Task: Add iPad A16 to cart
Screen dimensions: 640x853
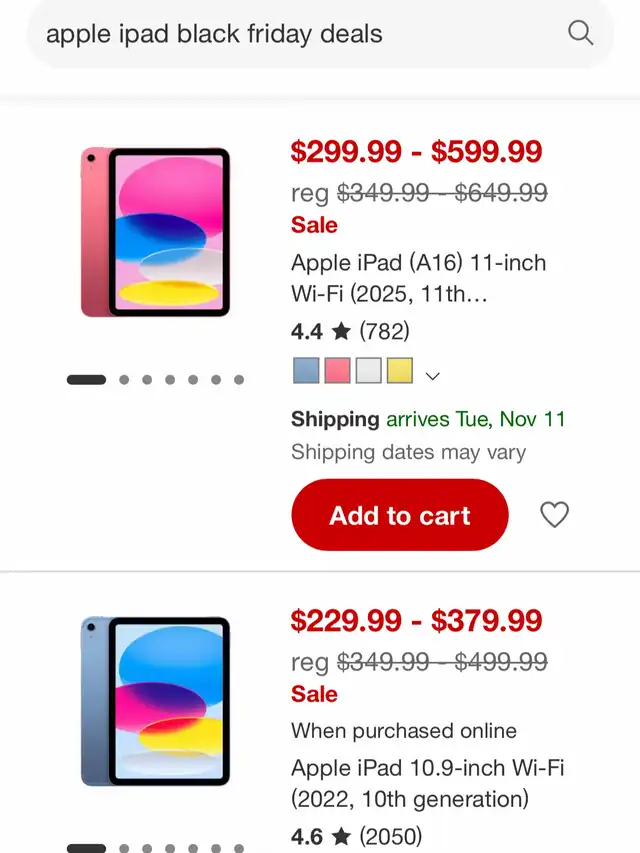Action: tap(399, 515)
